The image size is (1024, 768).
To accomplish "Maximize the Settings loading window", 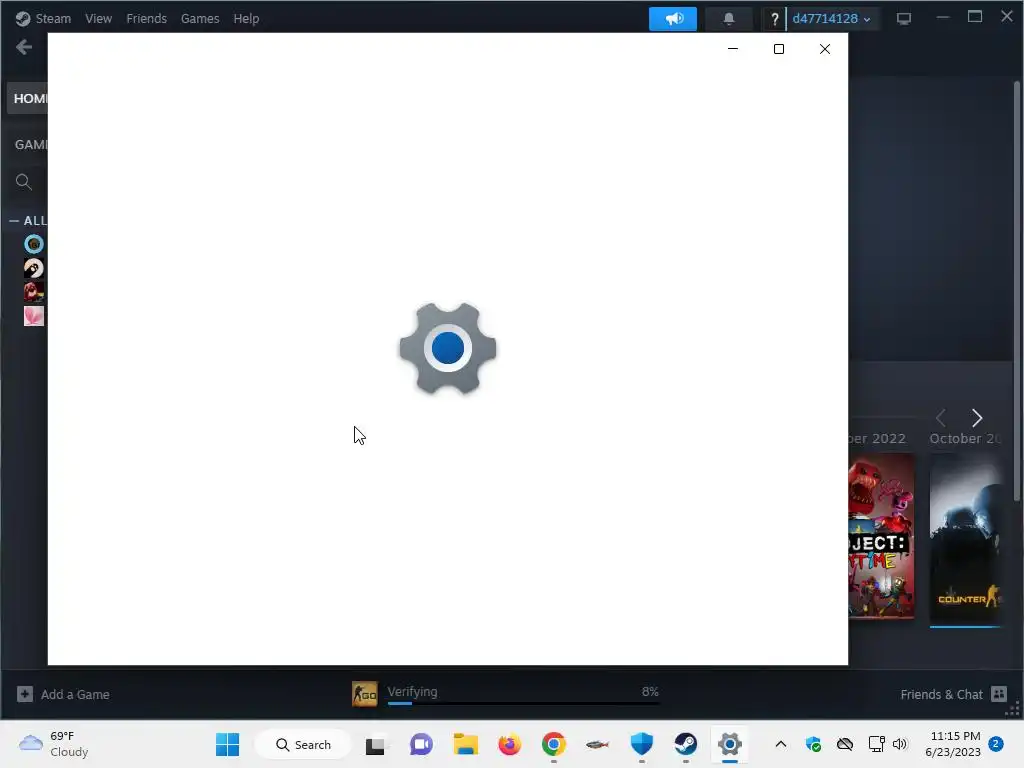I will point(778,49).
